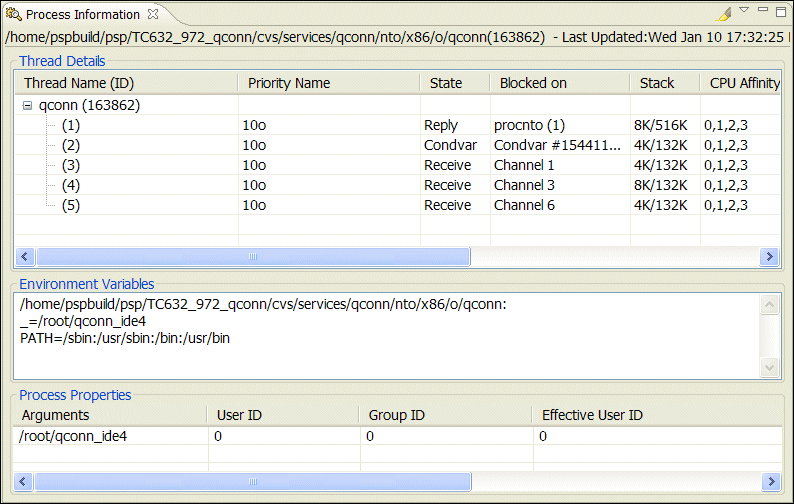Screen dimensions: 794x504
Task: Collapse the qconn (163862) tree node
Action: pyautogui.click(x=28, y=105)
